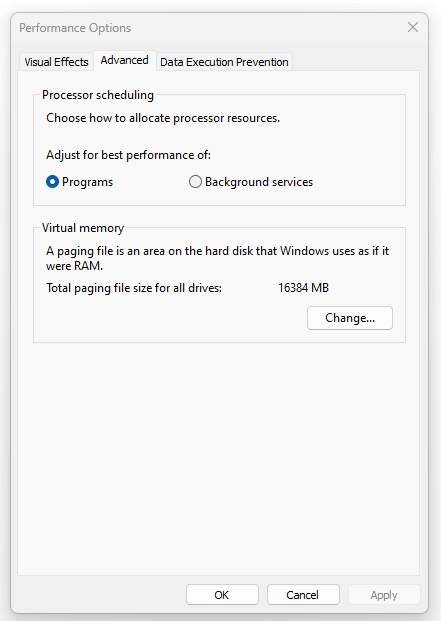Click the Processor scheduling group heading

click(x=98, y=95)
